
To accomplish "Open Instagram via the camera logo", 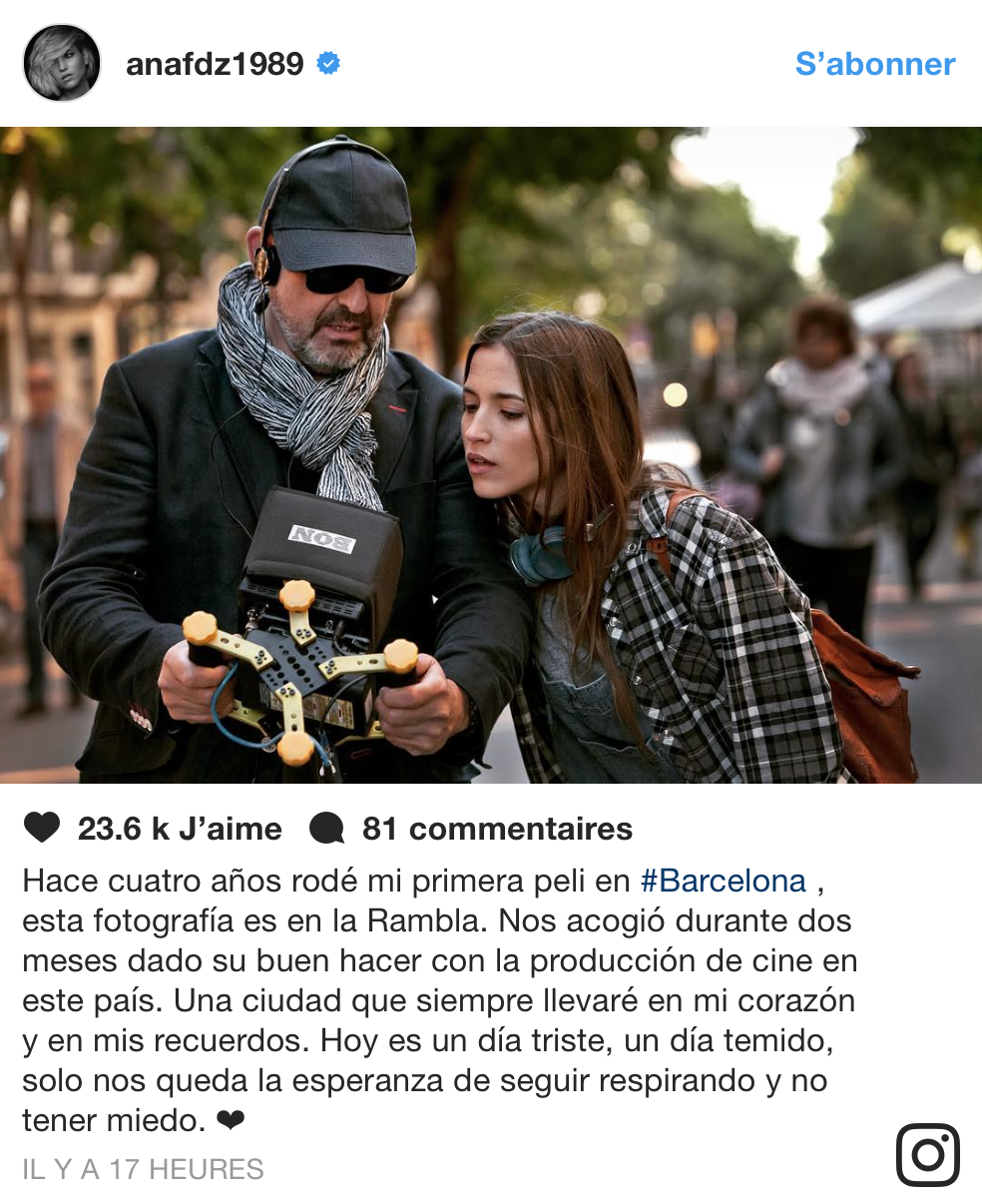I will point(928,1155).
